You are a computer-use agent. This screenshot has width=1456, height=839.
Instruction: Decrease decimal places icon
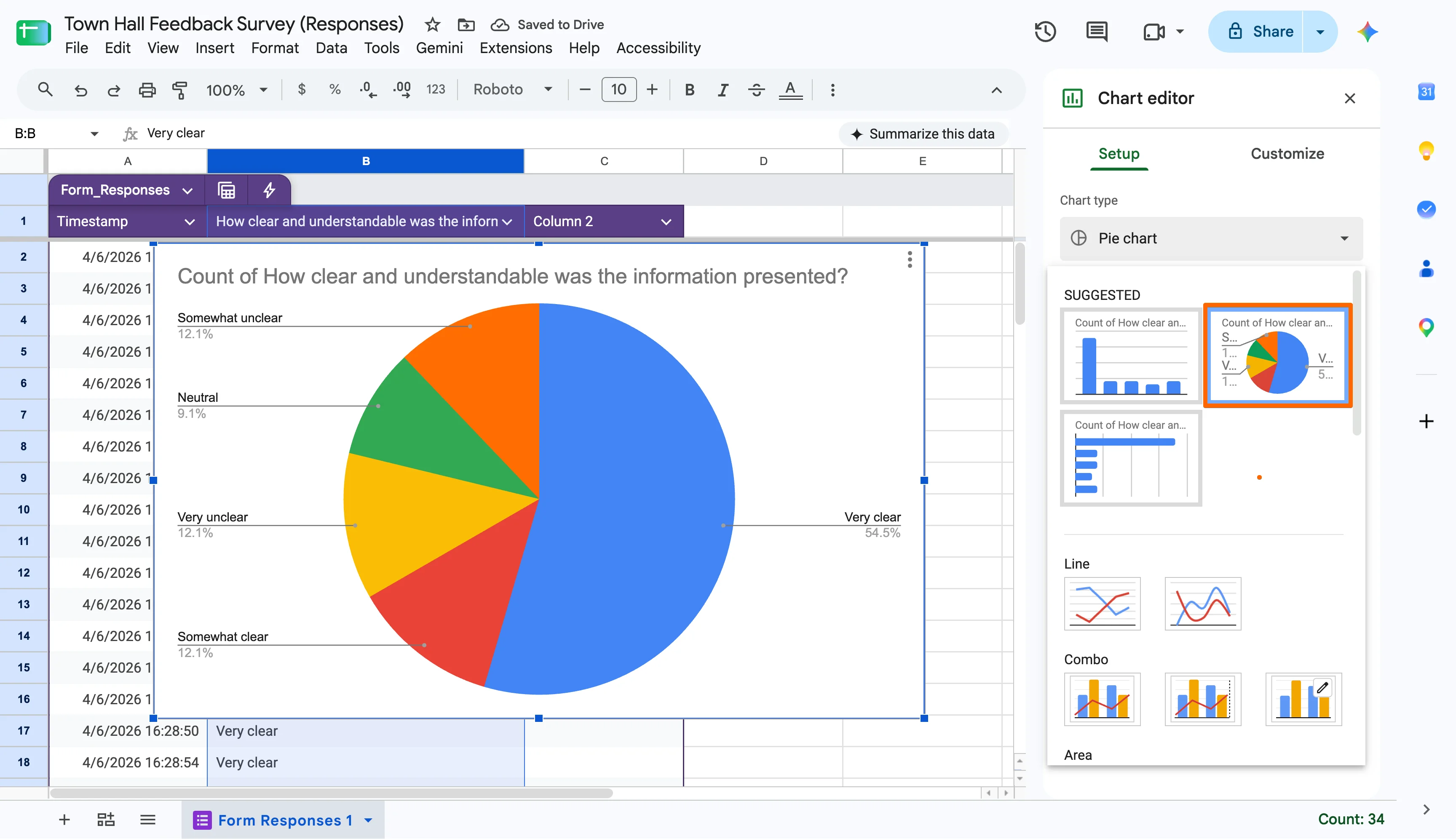coord(368,90)
